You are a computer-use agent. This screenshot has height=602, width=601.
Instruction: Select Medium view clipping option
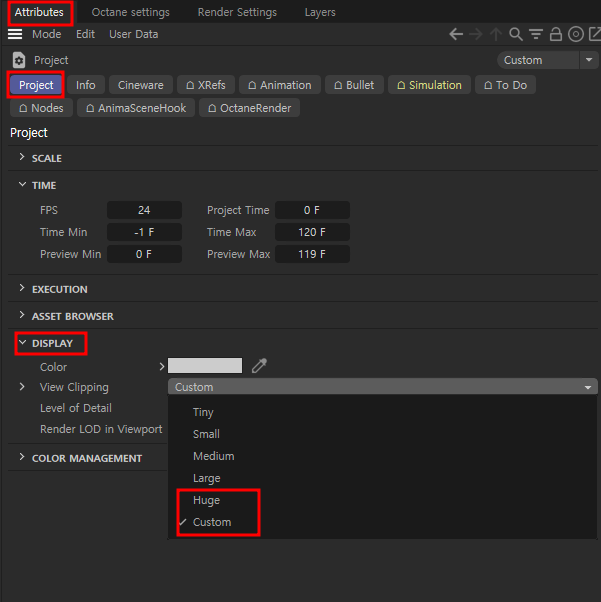(213, 456)
